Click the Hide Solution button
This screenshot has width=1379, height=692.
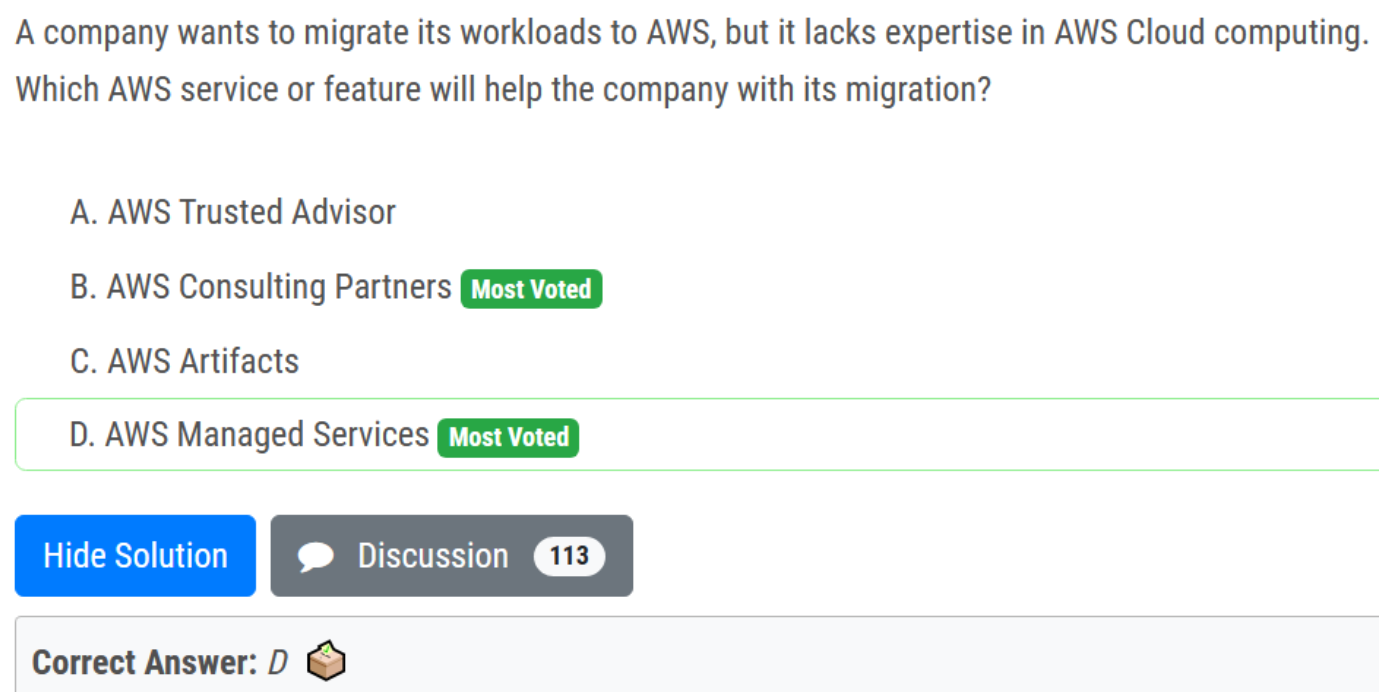tap(135, 556)
